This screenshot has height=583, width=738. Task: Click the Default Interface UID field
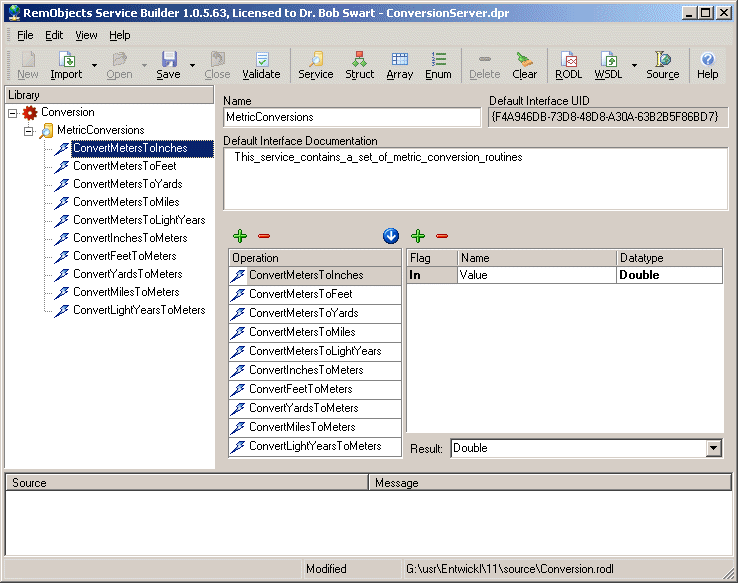pos(608,117)
